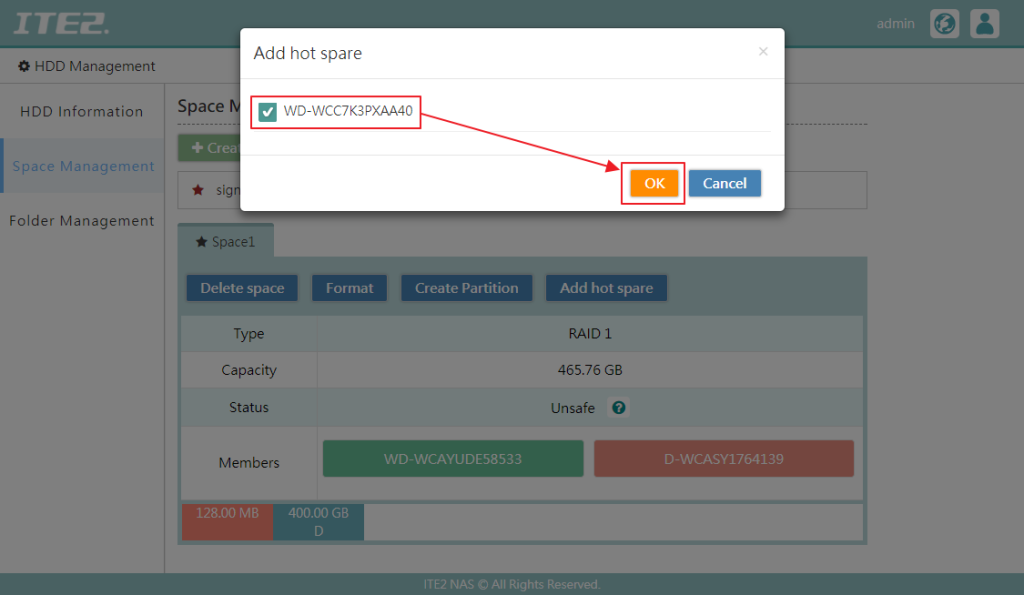Click the Format button
The width and height of the screenshot is (1024, 595).
tap(349, 287)
